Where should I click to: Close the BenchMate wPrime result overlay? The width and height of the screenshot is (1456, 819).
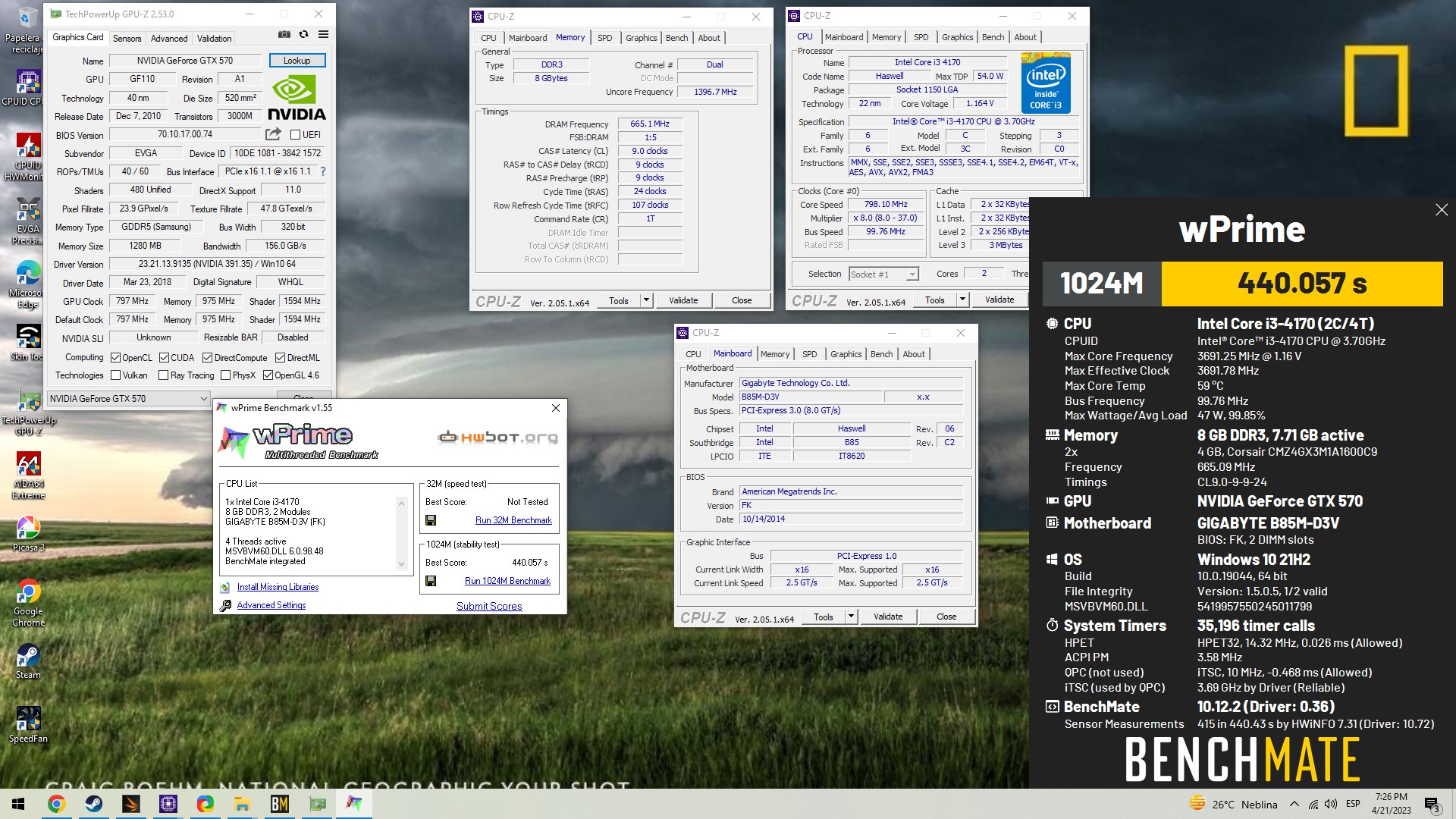pyautogui.click(x=1442, y=210)
